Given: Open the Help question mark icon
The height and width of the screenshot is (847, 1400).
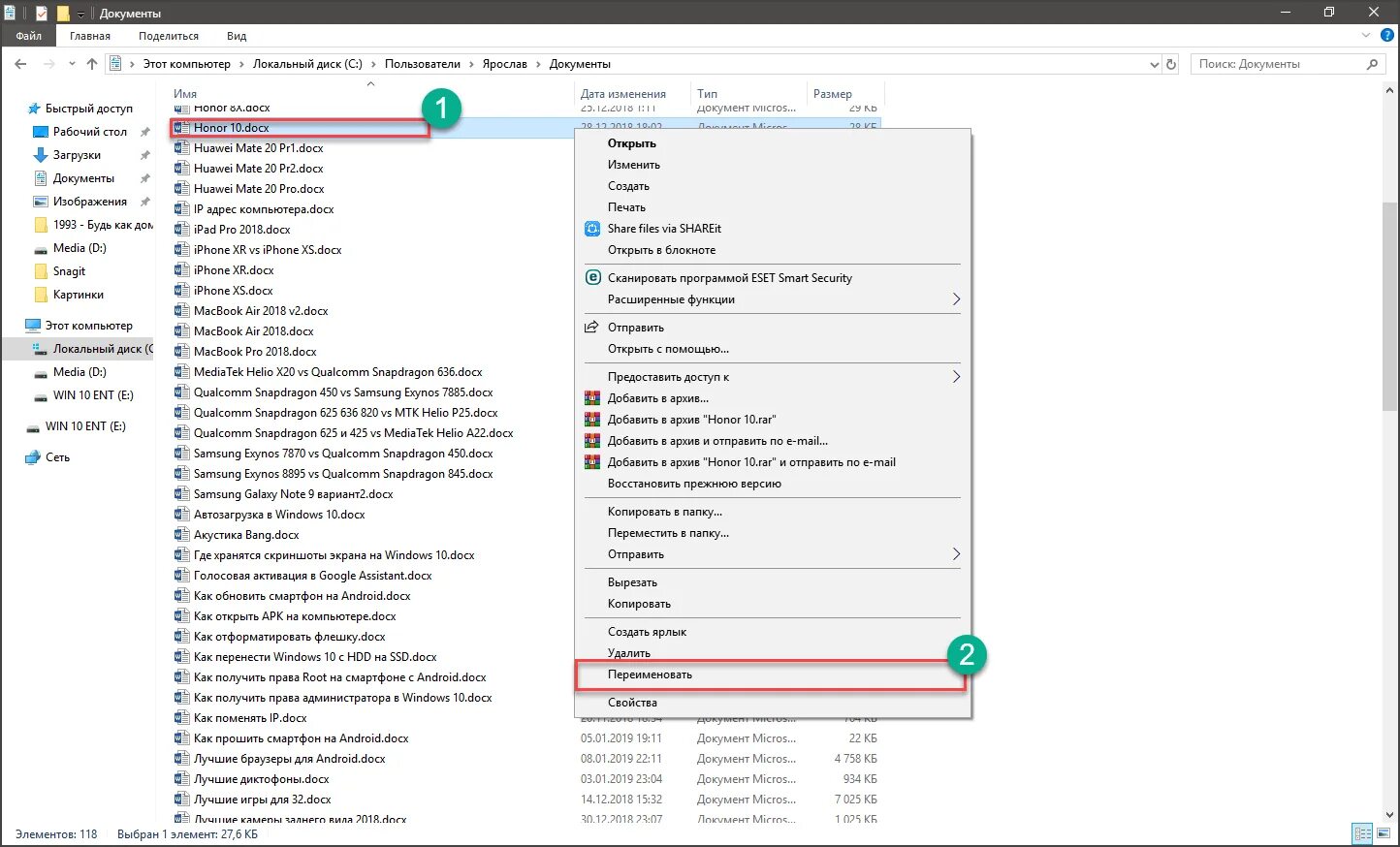Looking at the screenshot, I should coord(1386,35).
